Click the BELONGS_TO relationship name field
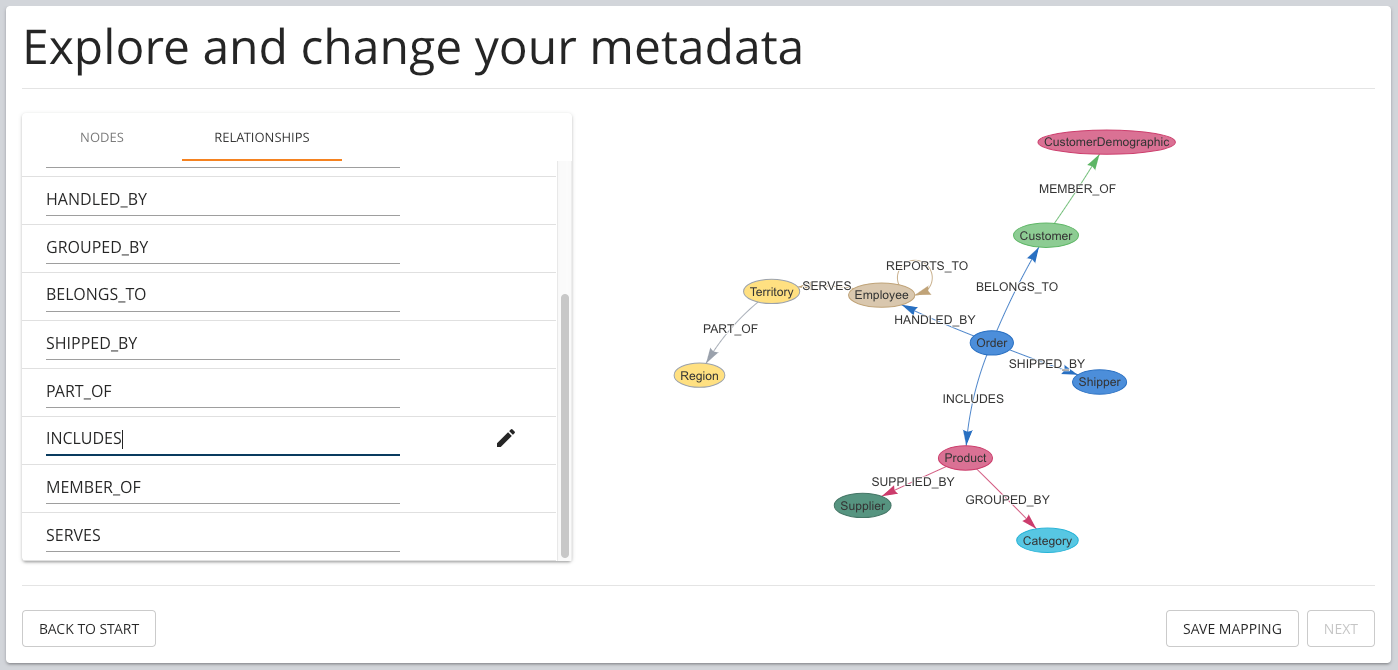 tap(223, 296)
